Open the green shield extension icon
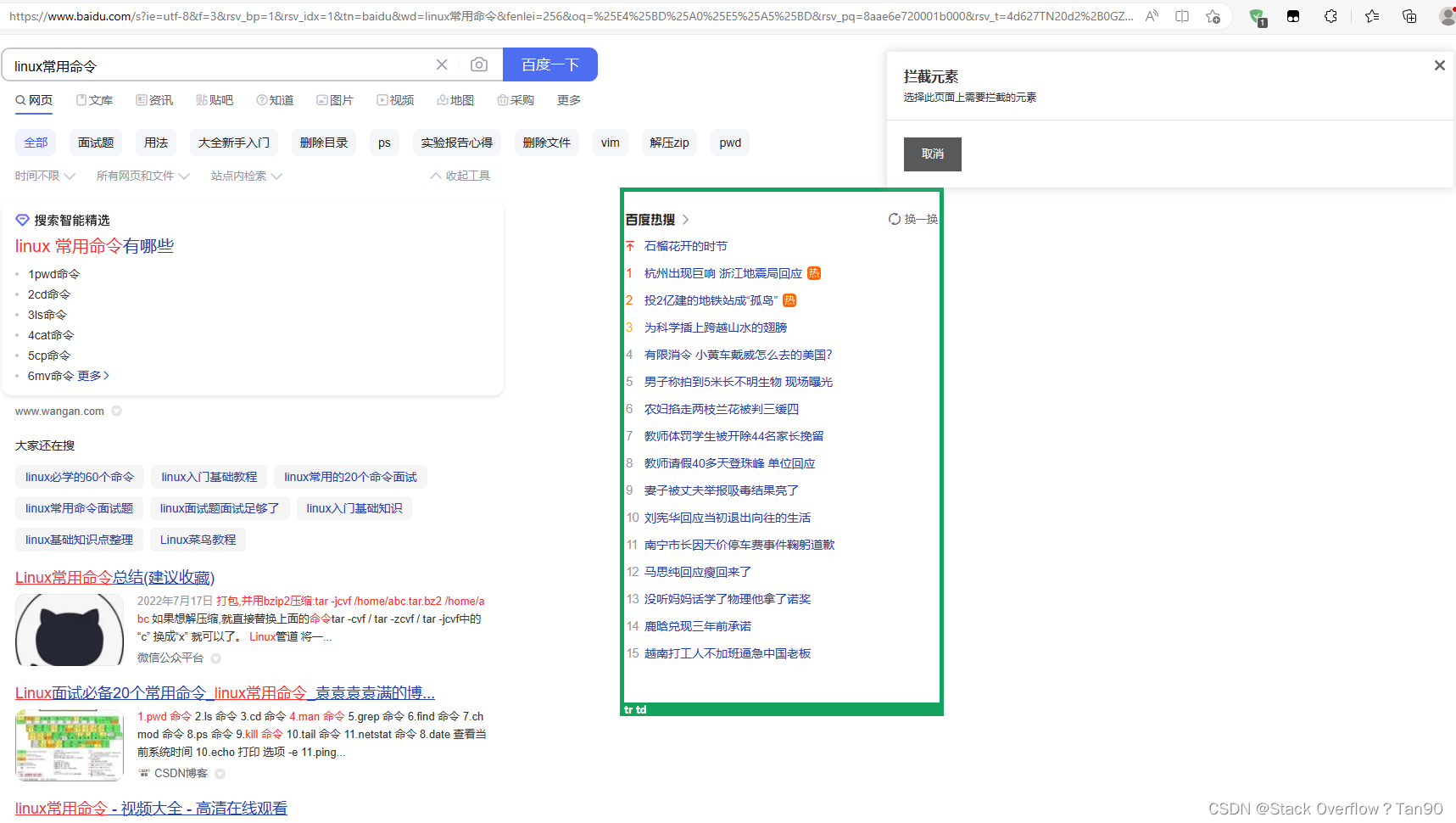 pyautogui.click(x=1258, y=16)
